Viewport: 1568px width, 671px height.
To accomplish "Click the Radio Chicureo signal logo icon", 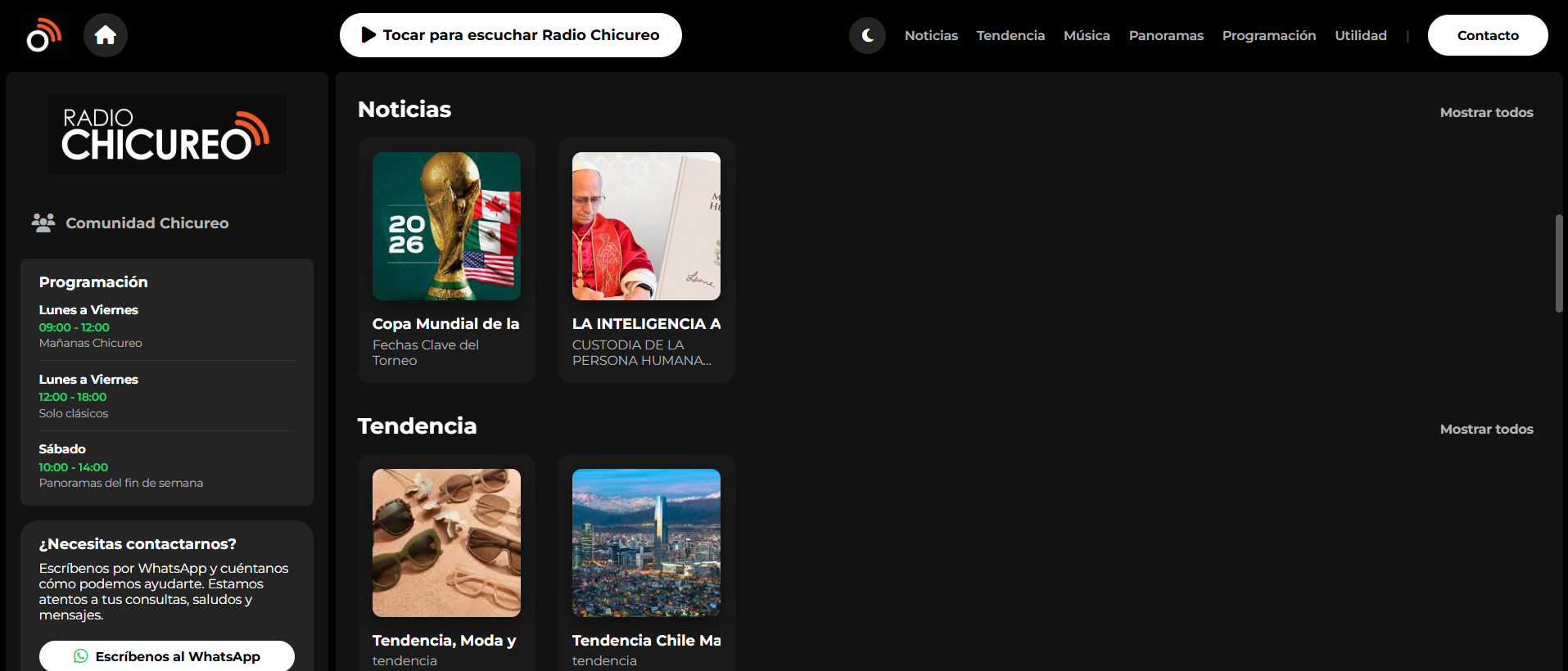I will (x=43, y=35).
